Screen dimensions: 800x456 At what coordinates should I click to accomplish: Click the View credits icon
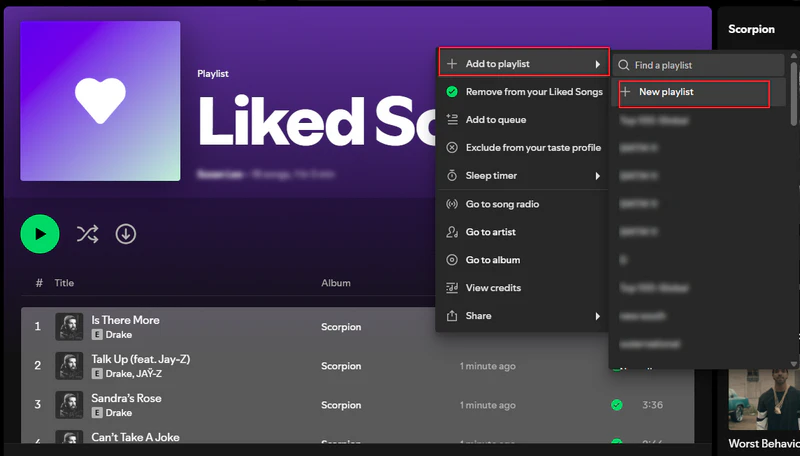(x=452, y=288)
